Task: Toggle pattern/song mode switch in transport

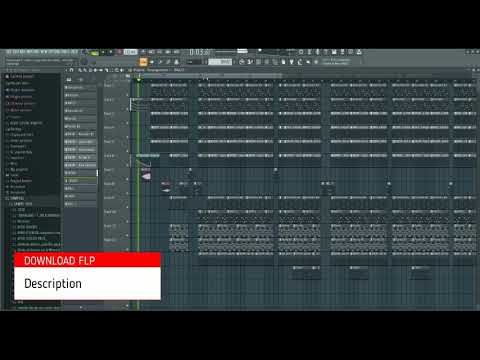Action: click(x=95, y=53)
